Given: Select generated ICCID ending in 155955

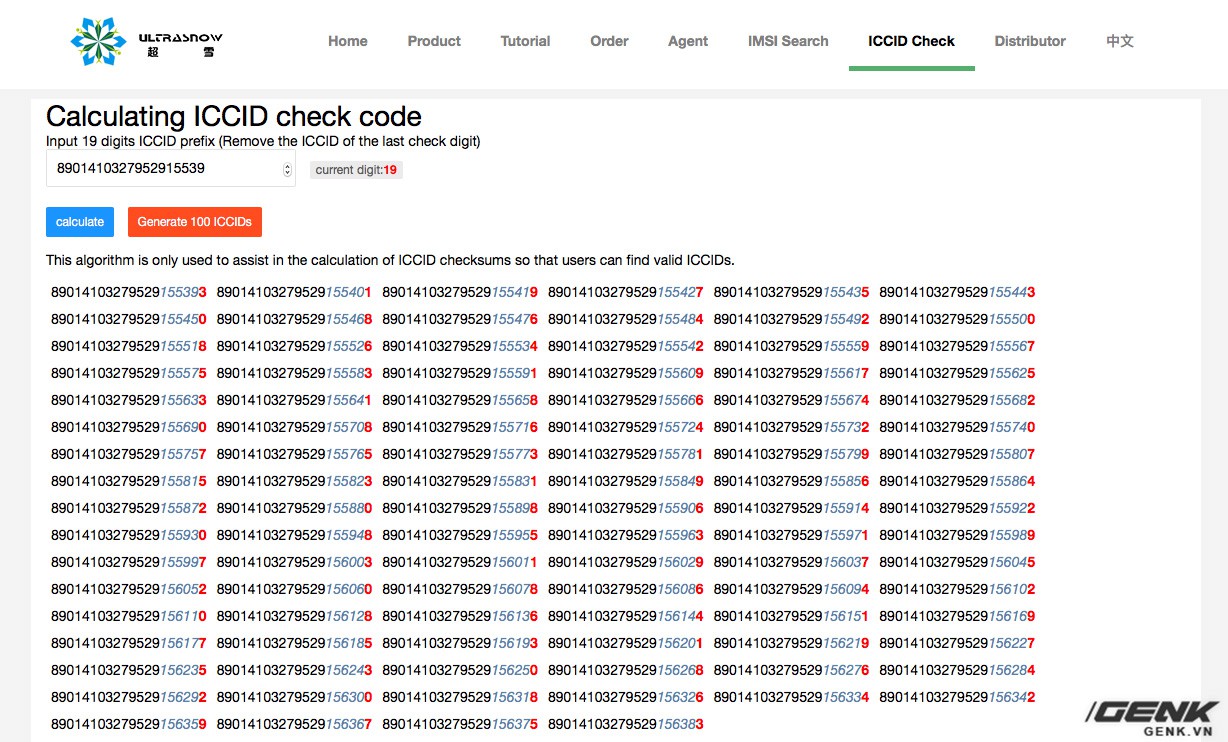Looking at the screenshot, I should click(460, 536).
